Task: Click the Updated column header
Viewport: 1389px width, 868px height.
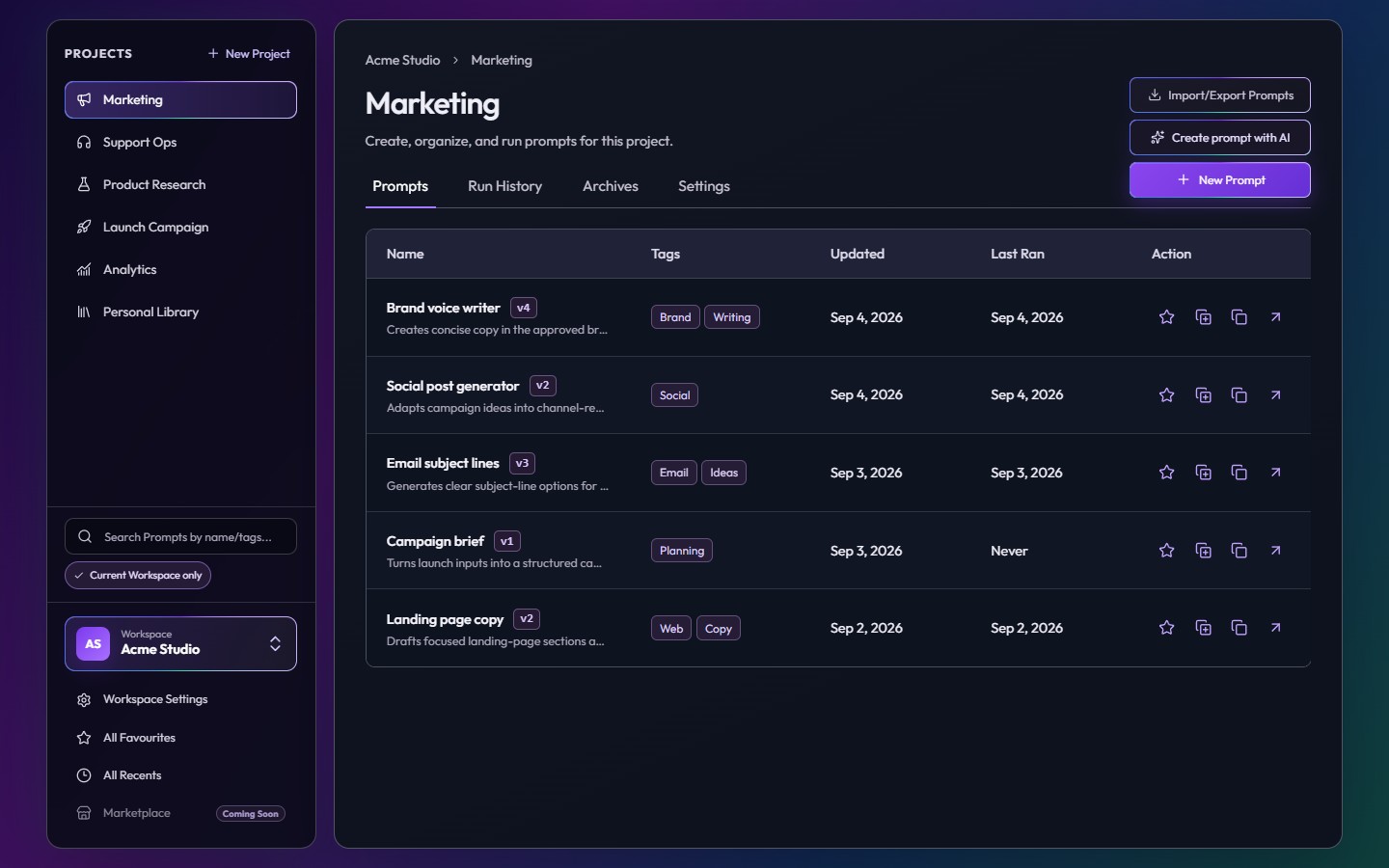Action: point(858,254)
